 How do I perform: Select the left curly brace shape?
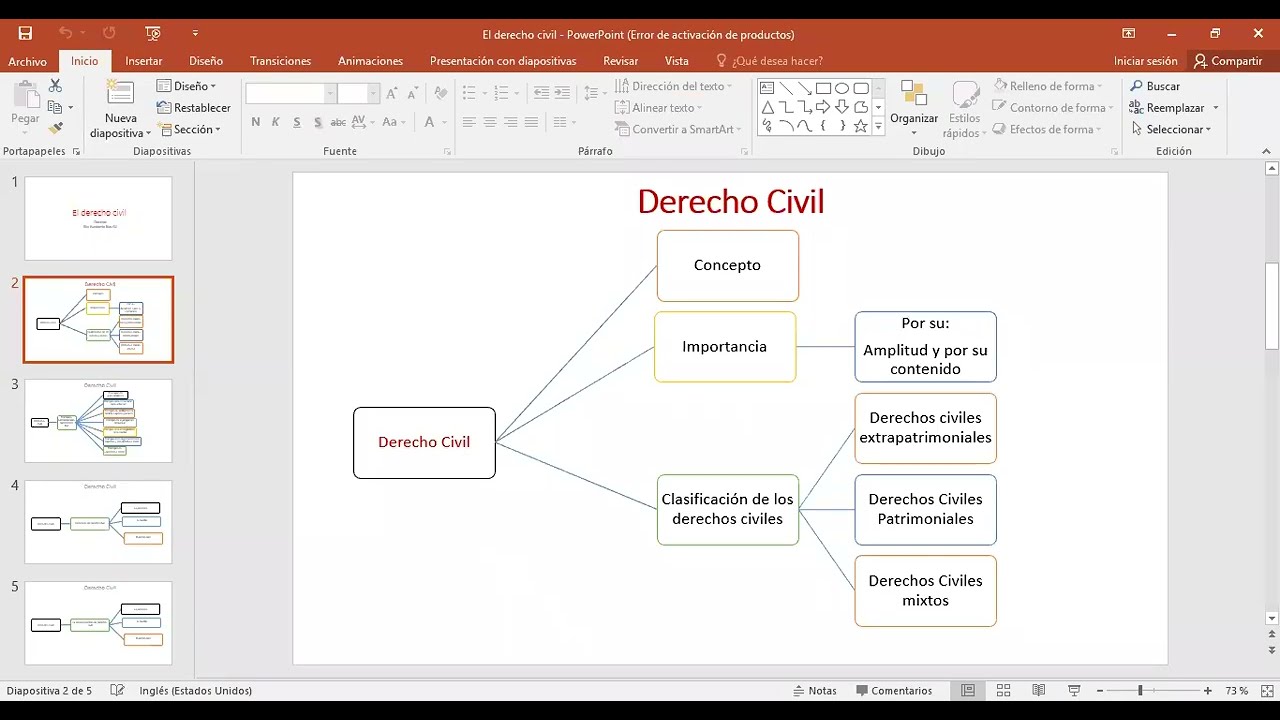pos(823,126)
